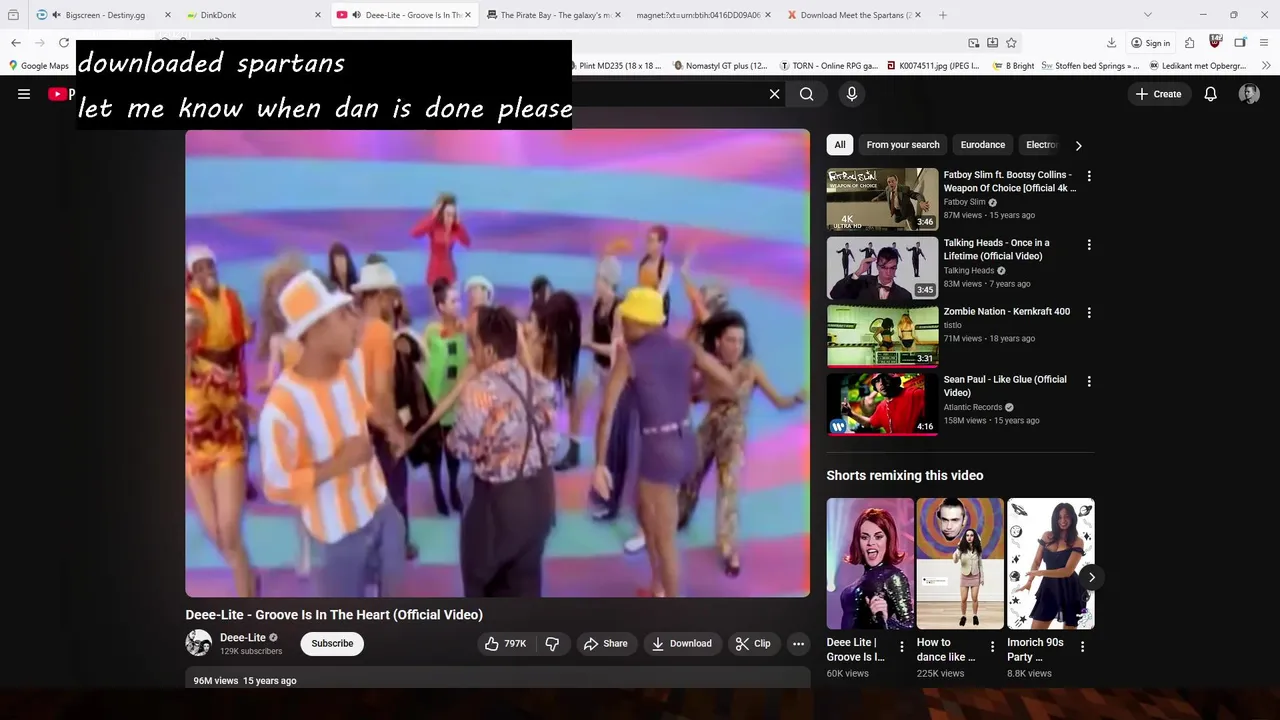Click the YouTube search magnifier button

coord(807,94)
